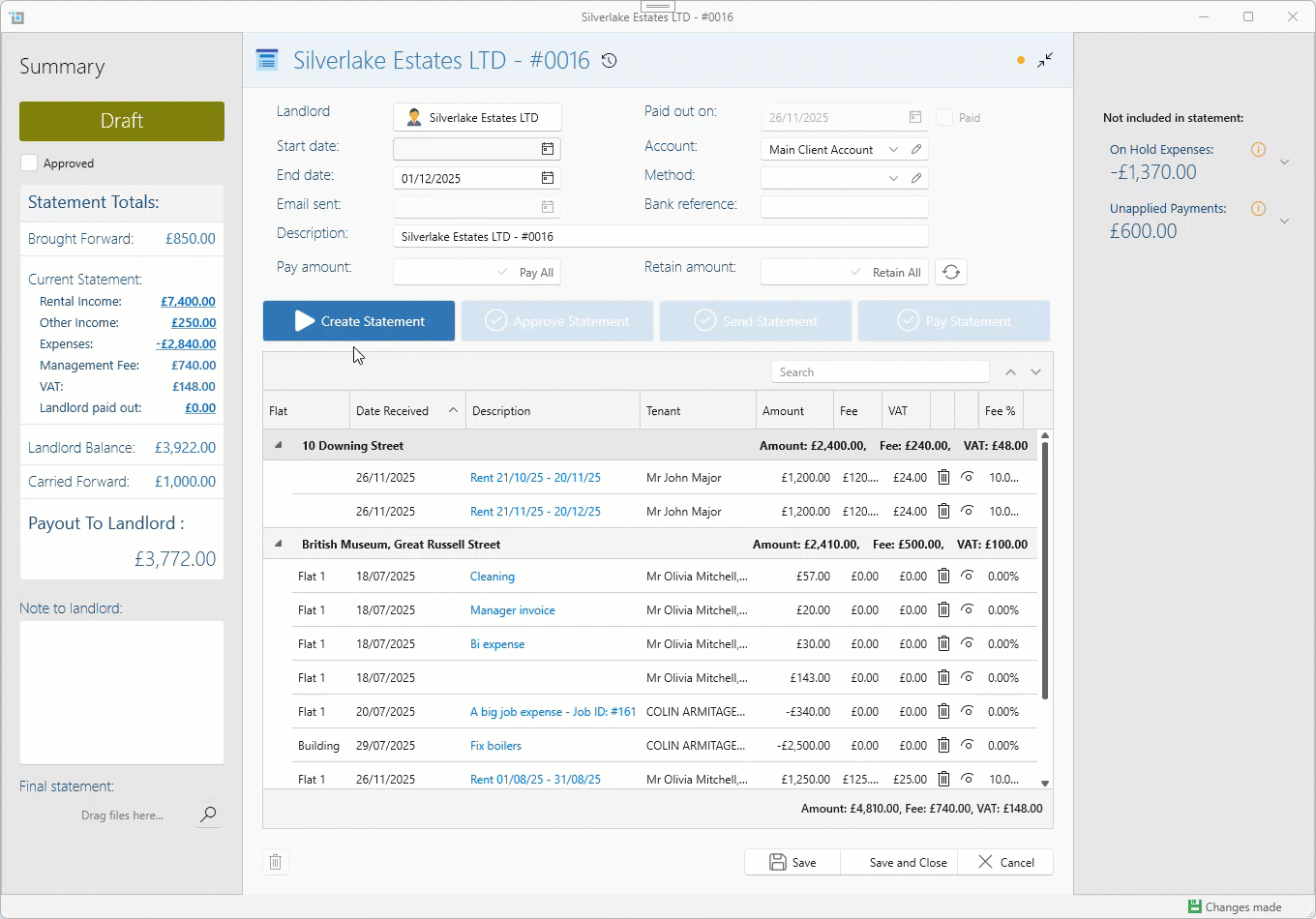Click in the Note to landlord text box
This screenshot has height=919, width=1316.
(122, 692)
